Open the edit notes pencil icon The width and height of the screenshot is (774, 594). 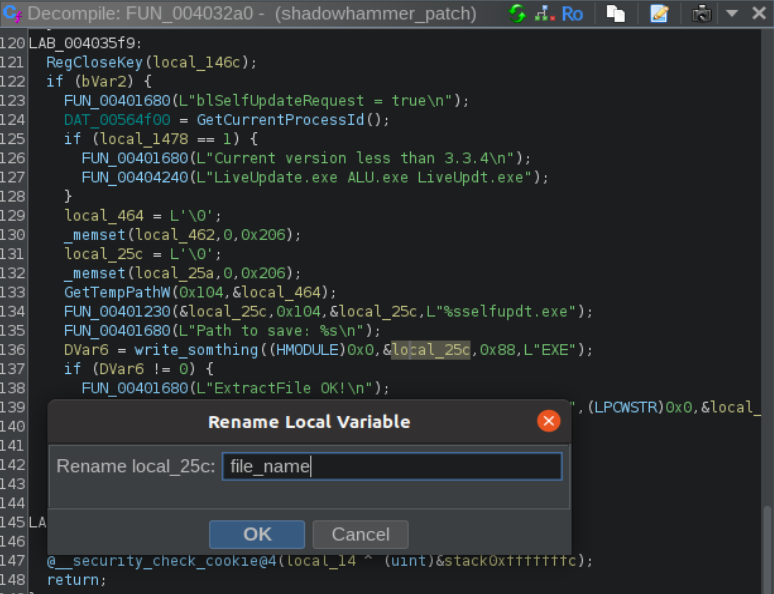659,13
